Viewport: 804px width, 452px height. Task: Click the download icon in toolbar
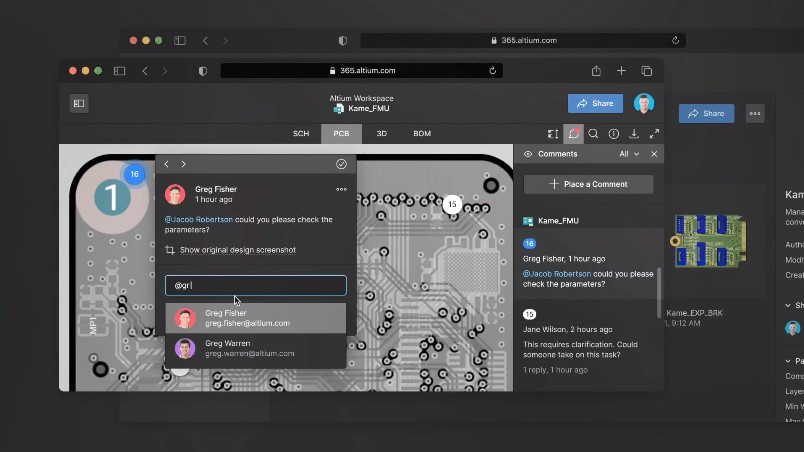(x=634, y=134)
